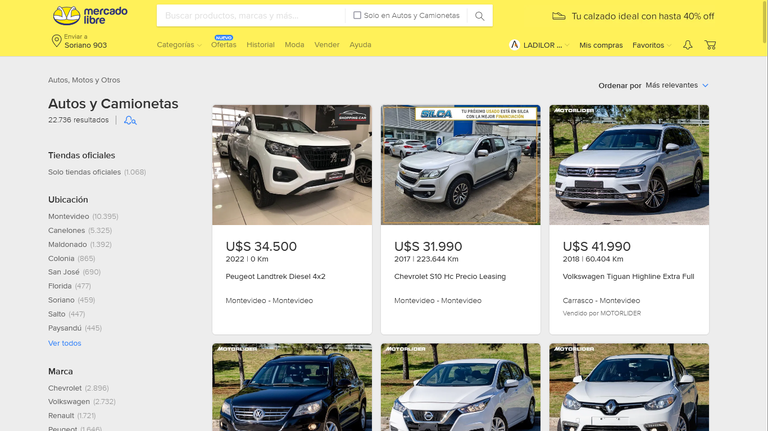The image size is (768, 431).
Task: Open the notifications bell icon
Action: point(688,45)
